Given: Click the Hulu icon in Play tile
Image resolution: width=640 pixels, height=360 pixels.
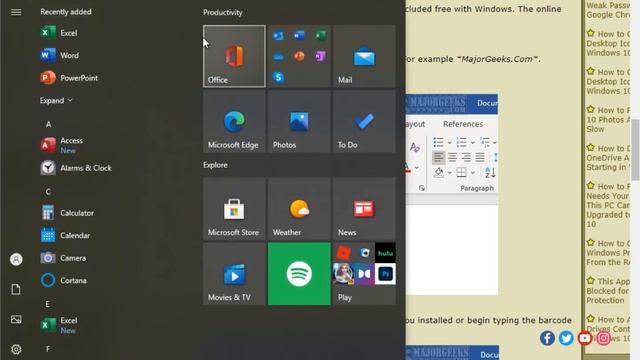Looking at the screenshot, I should pos(385,253).
